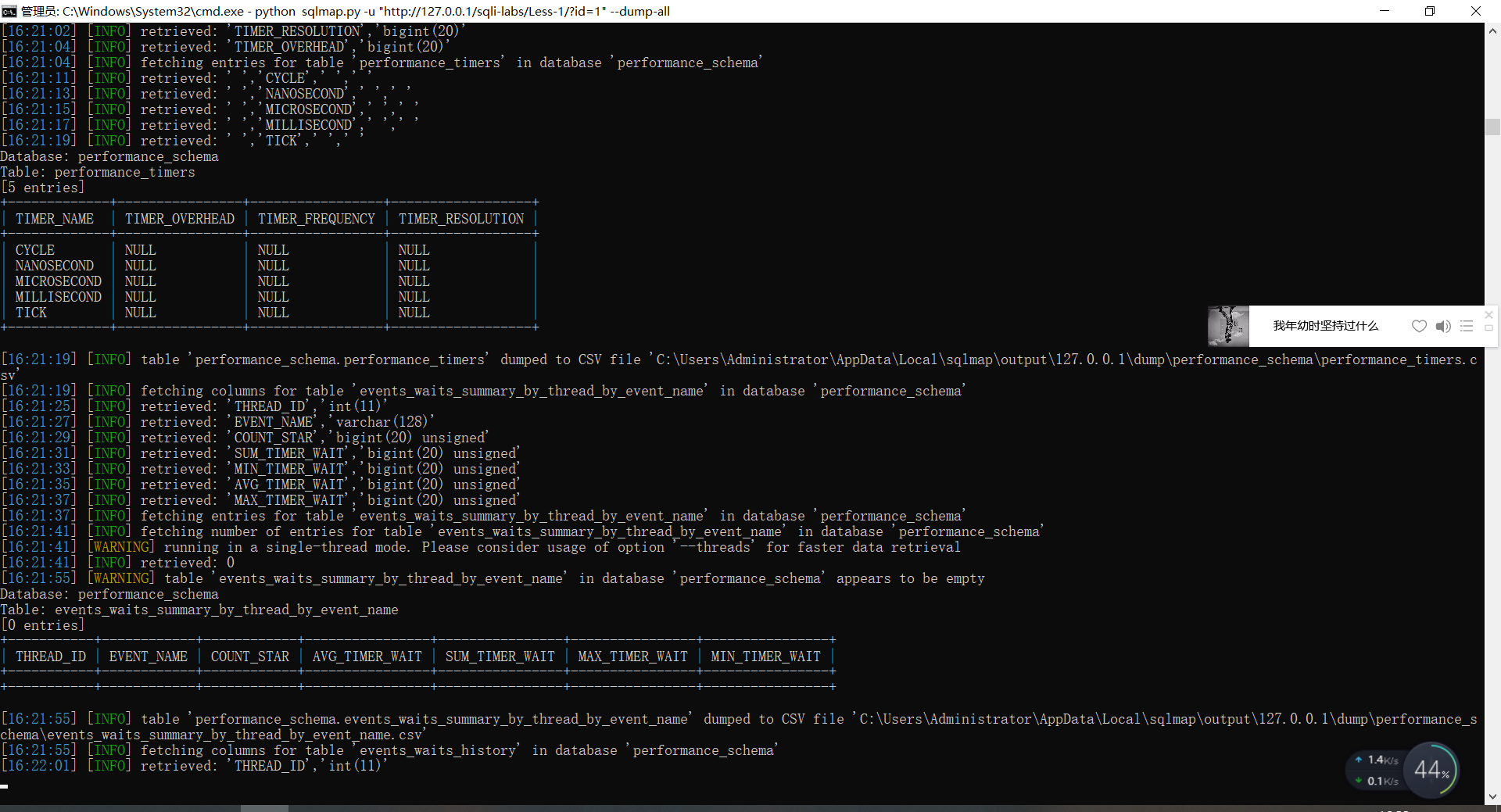Click the blue upload speed arrow 1.4K/s

(1359, 760)
